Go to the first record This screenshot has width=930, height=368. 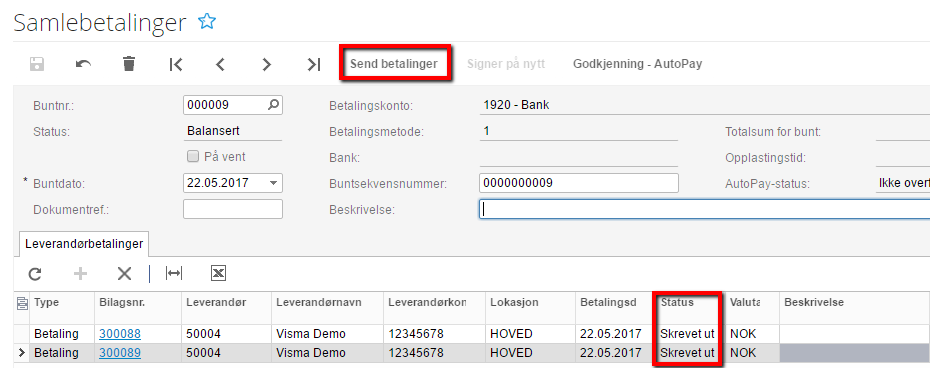pyautogui.click(x=176, y=64)
